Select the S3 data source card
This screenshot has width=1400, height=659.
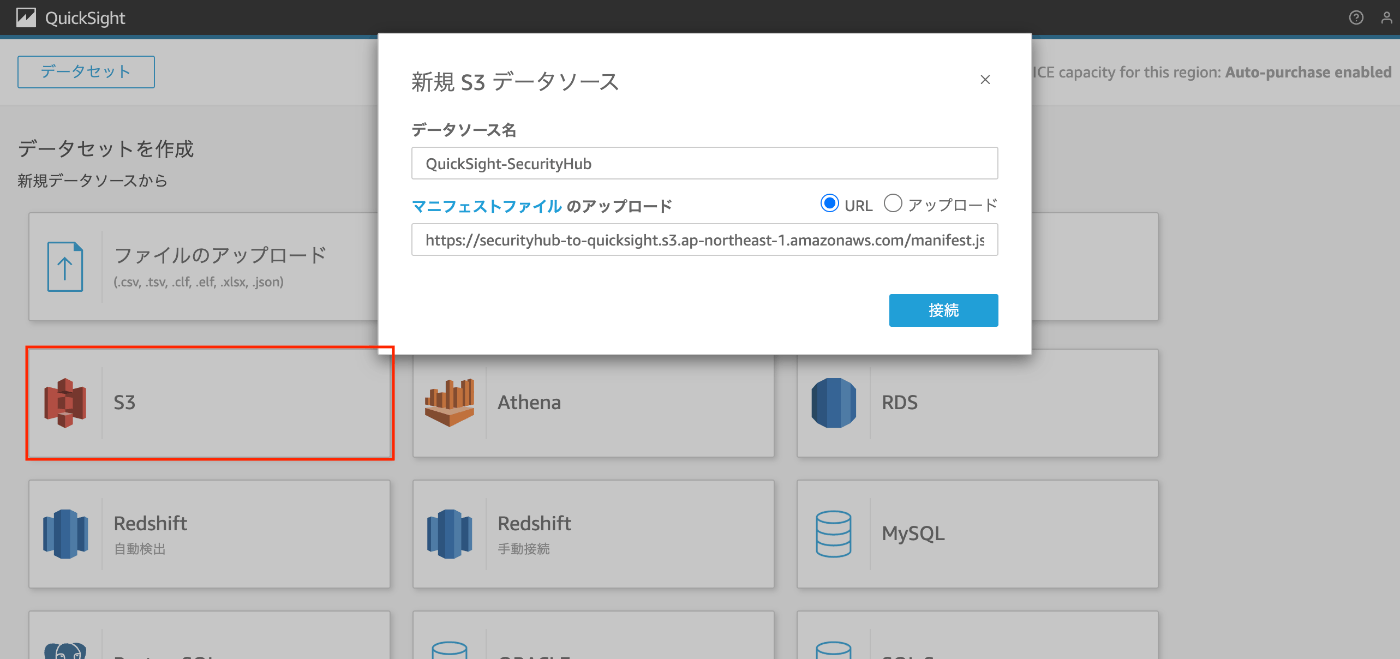click(209, 403)
